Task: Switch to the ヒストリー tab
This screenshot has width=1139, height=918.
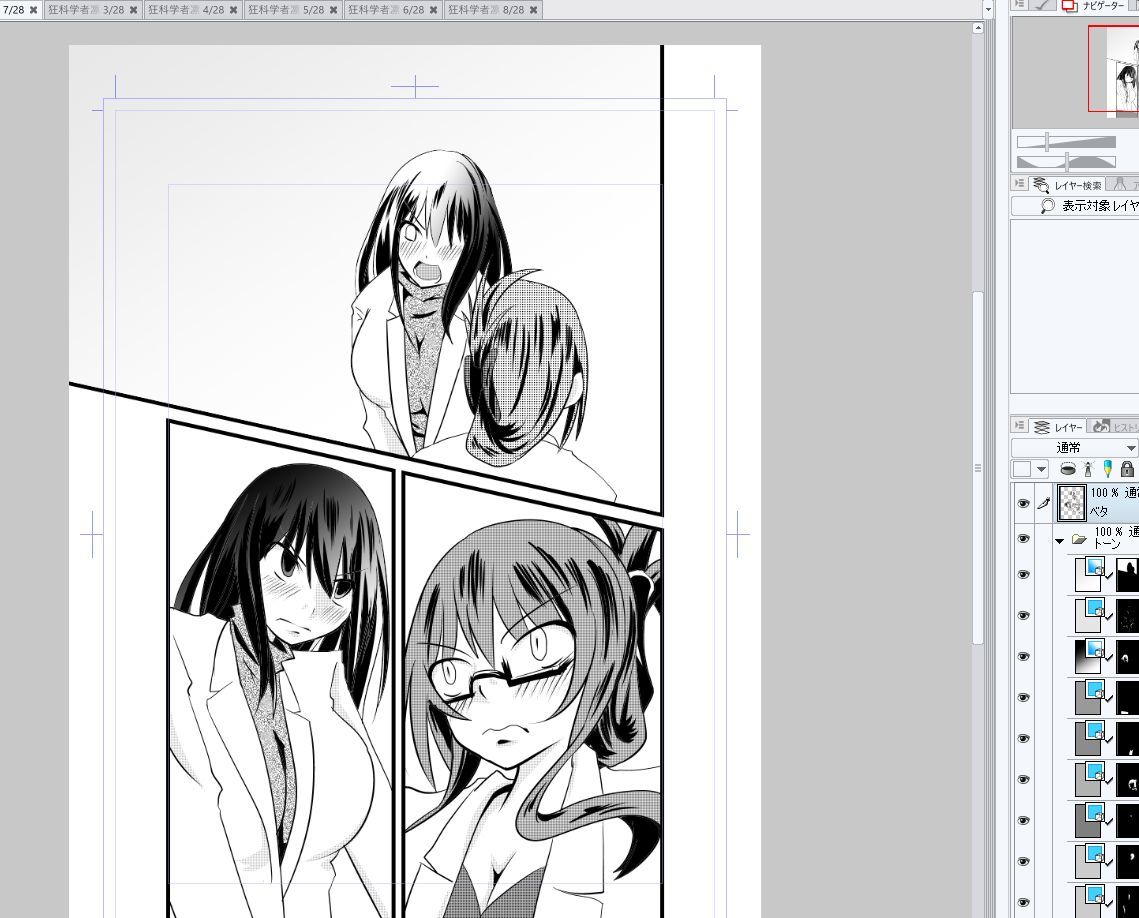Action: [1114, 427]
